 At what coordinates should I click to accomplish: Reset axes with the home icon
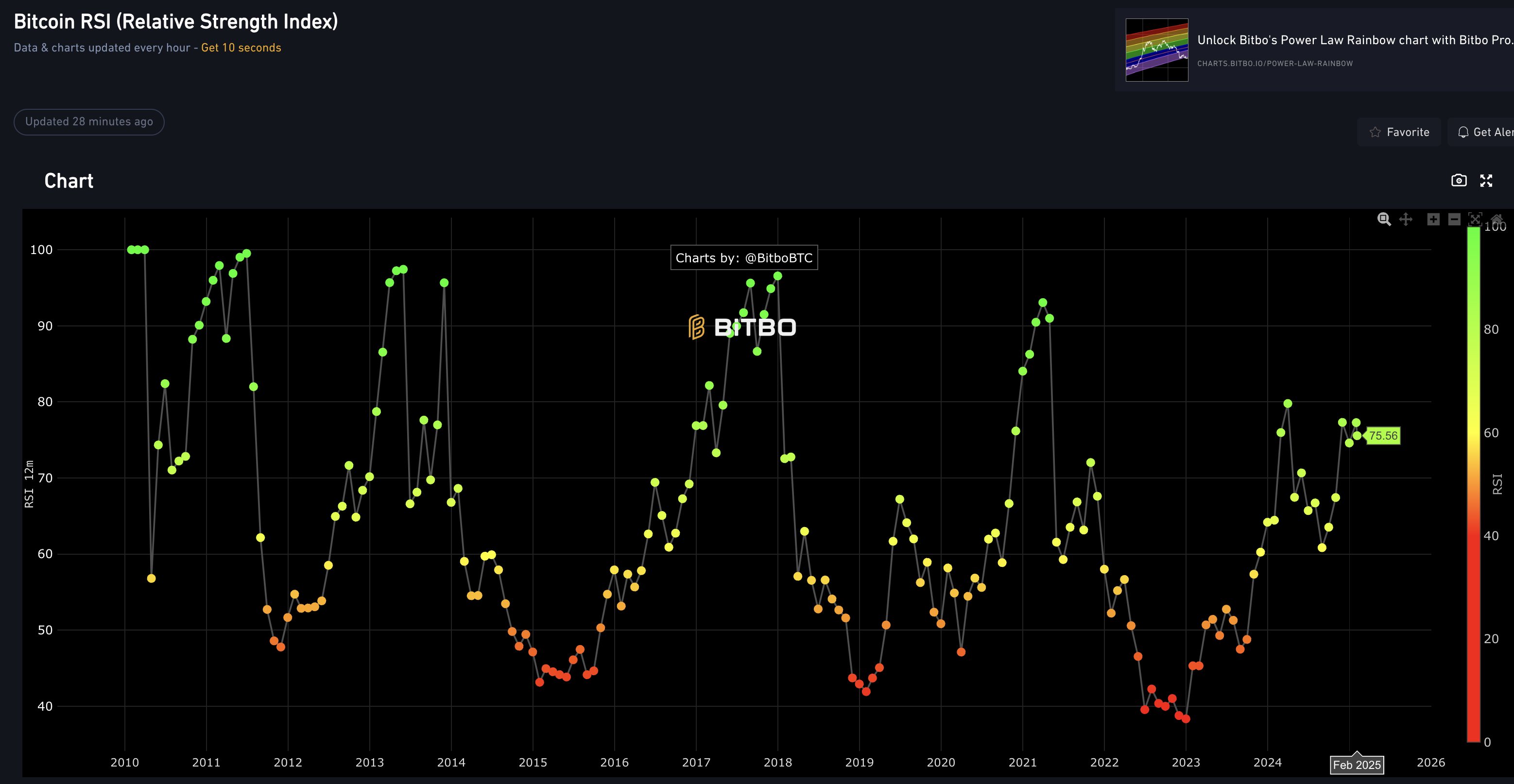[x=1496, y=218]
